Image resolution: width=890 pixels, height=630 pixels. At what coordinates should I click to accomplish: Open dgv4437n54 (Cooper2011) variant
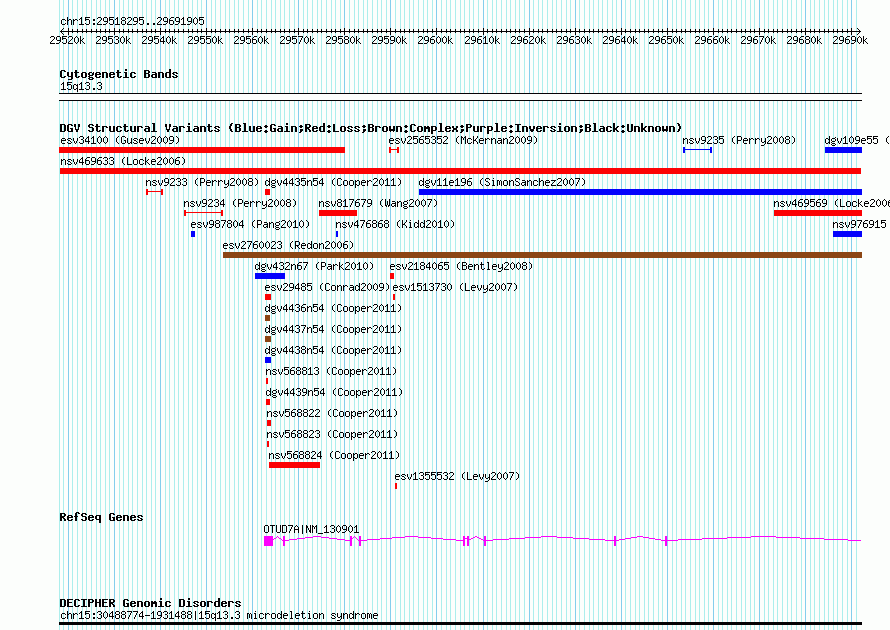click(333, 329)
